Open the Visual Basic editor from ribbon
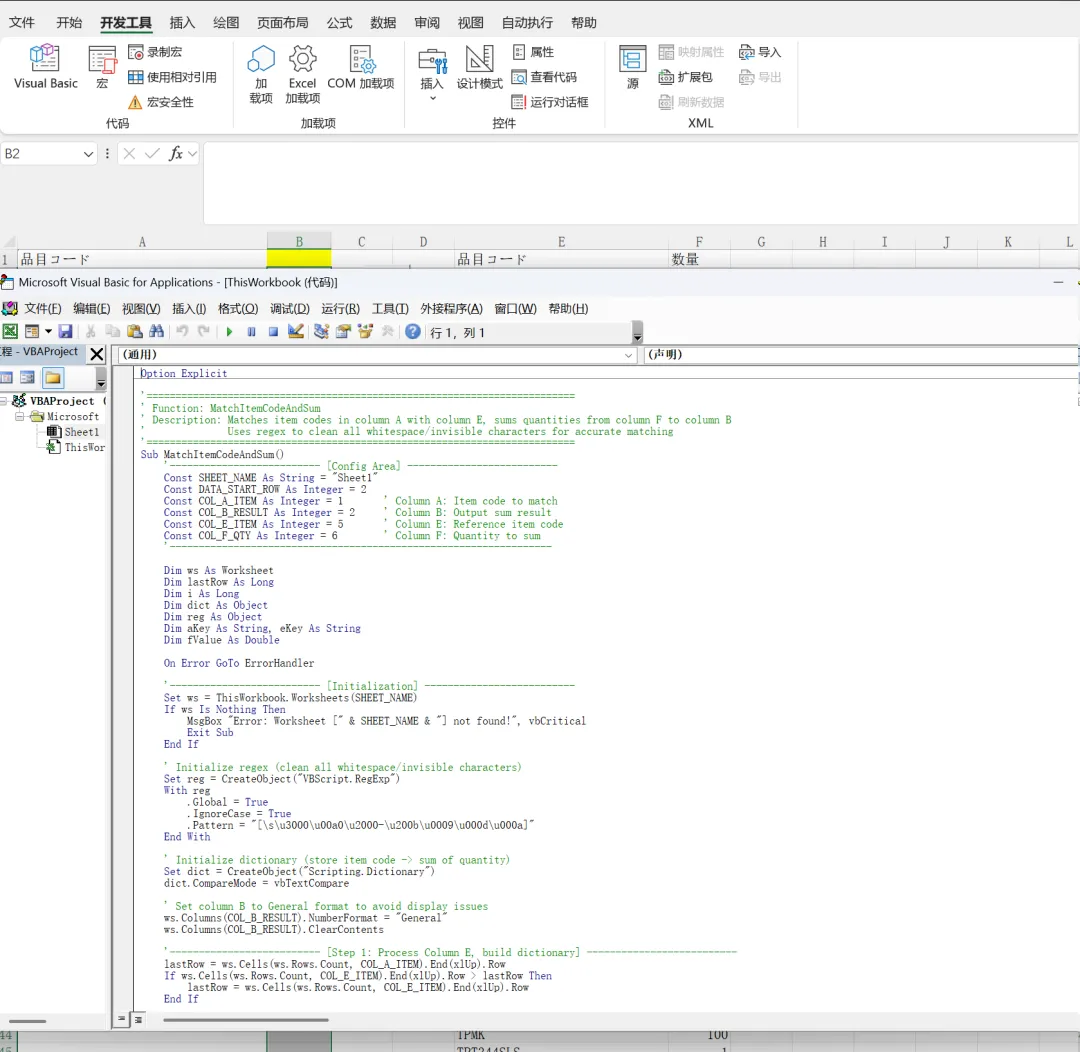The height and width of the screenshot is (1052, 1080). (x=45, y=67)
